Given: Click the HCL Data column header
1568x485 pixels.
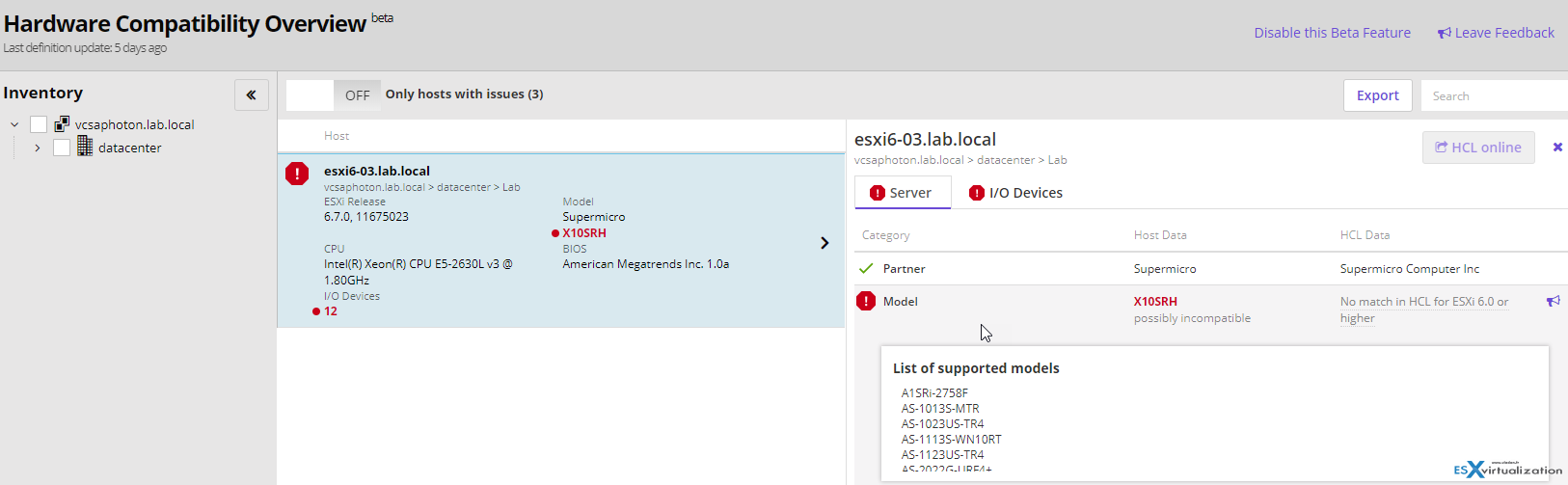Looking at the screenshot, I should (x=1365, y=235).
